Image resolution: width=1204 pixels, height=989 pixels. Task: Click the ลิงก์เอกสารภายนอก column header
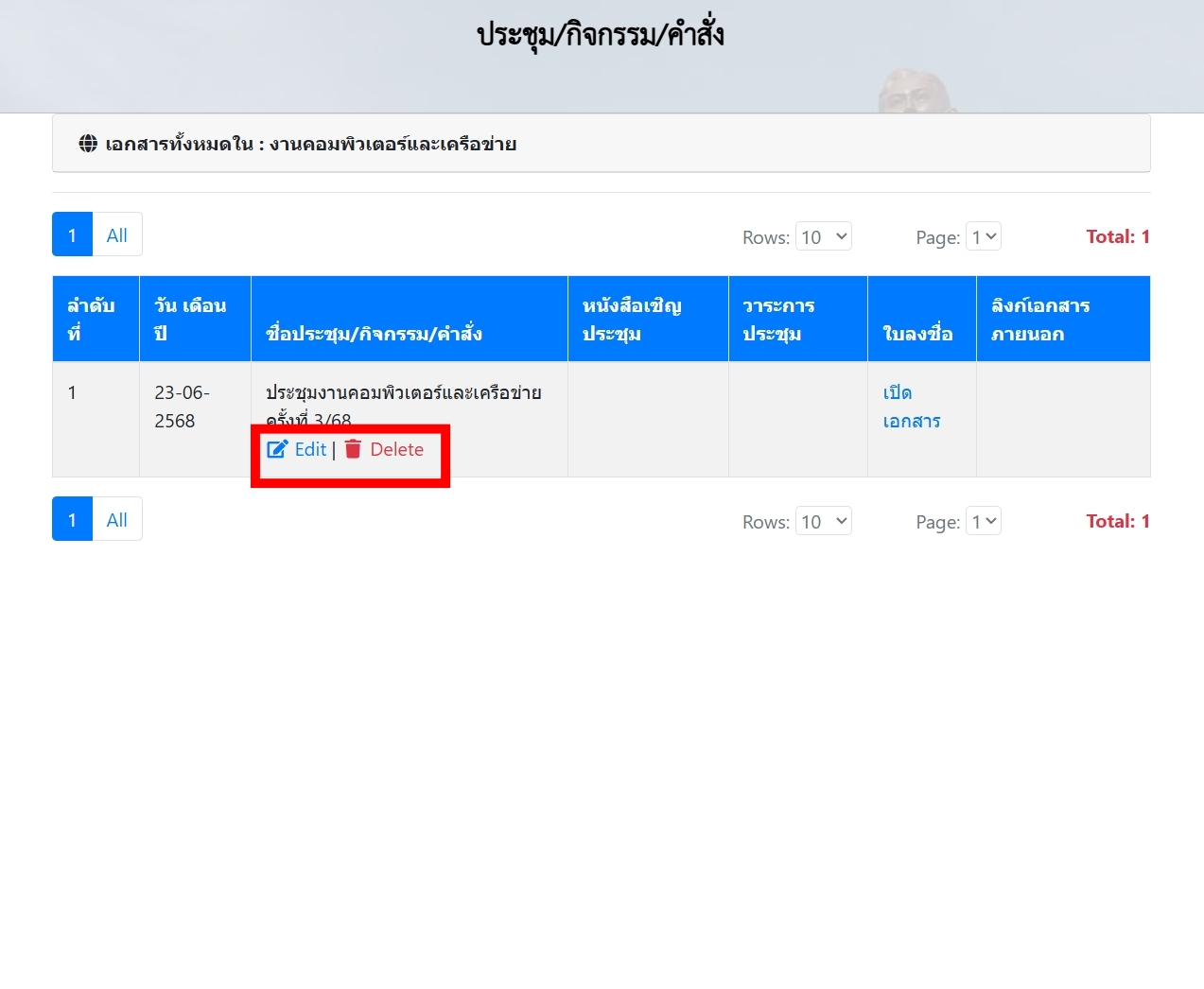pyautogui.click(x=1040, y=319)
